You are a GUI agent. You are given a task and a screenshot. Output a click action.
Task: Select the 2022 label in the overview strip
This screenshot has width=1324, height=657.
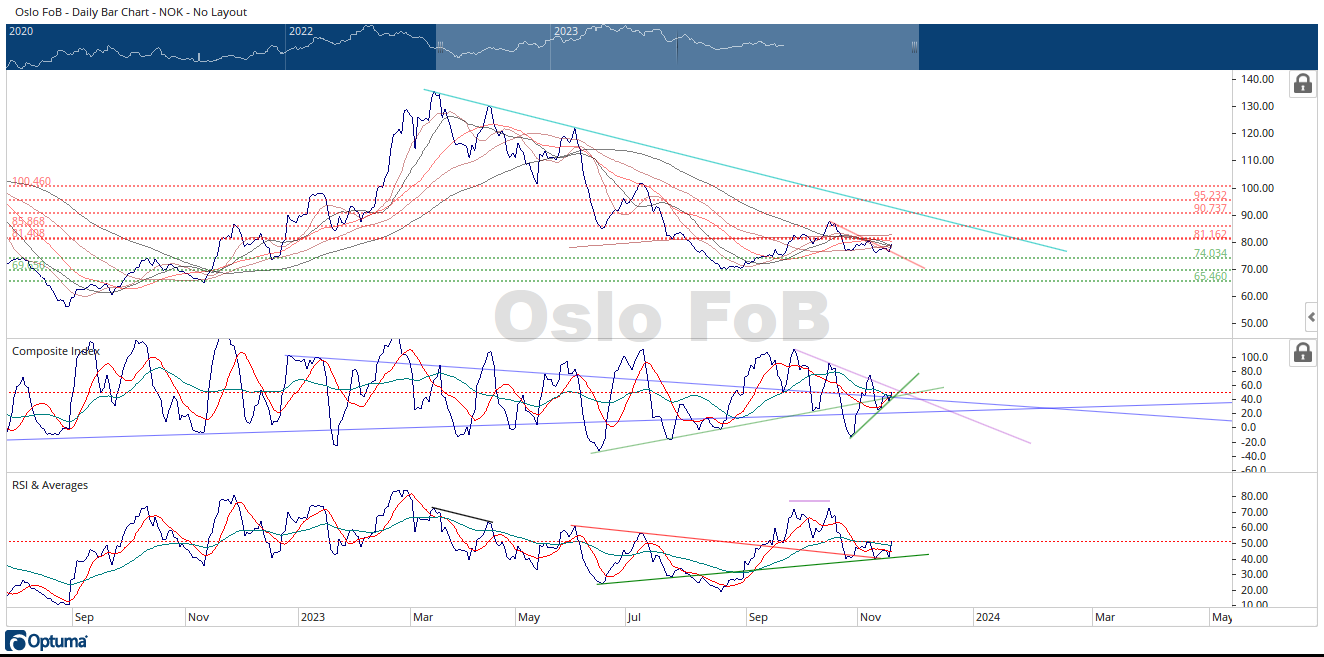pos(301,31)
